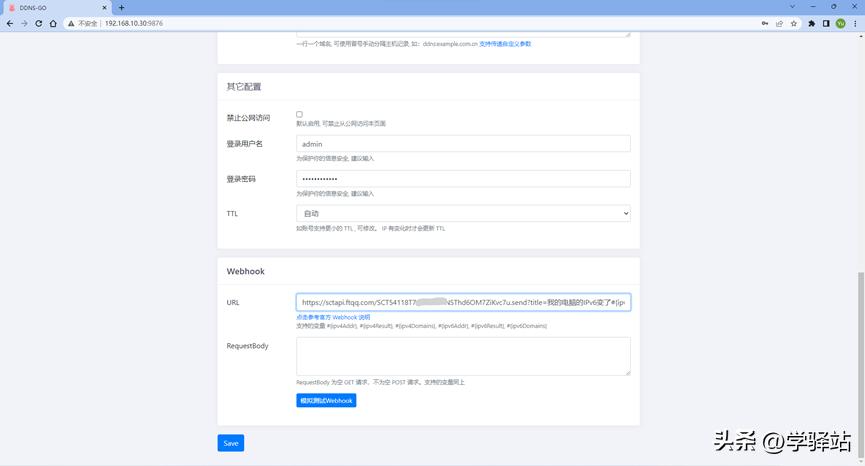Click the Webhook URL input field
The height and width of the screenshot is (466, 865).
pos(463,302)
